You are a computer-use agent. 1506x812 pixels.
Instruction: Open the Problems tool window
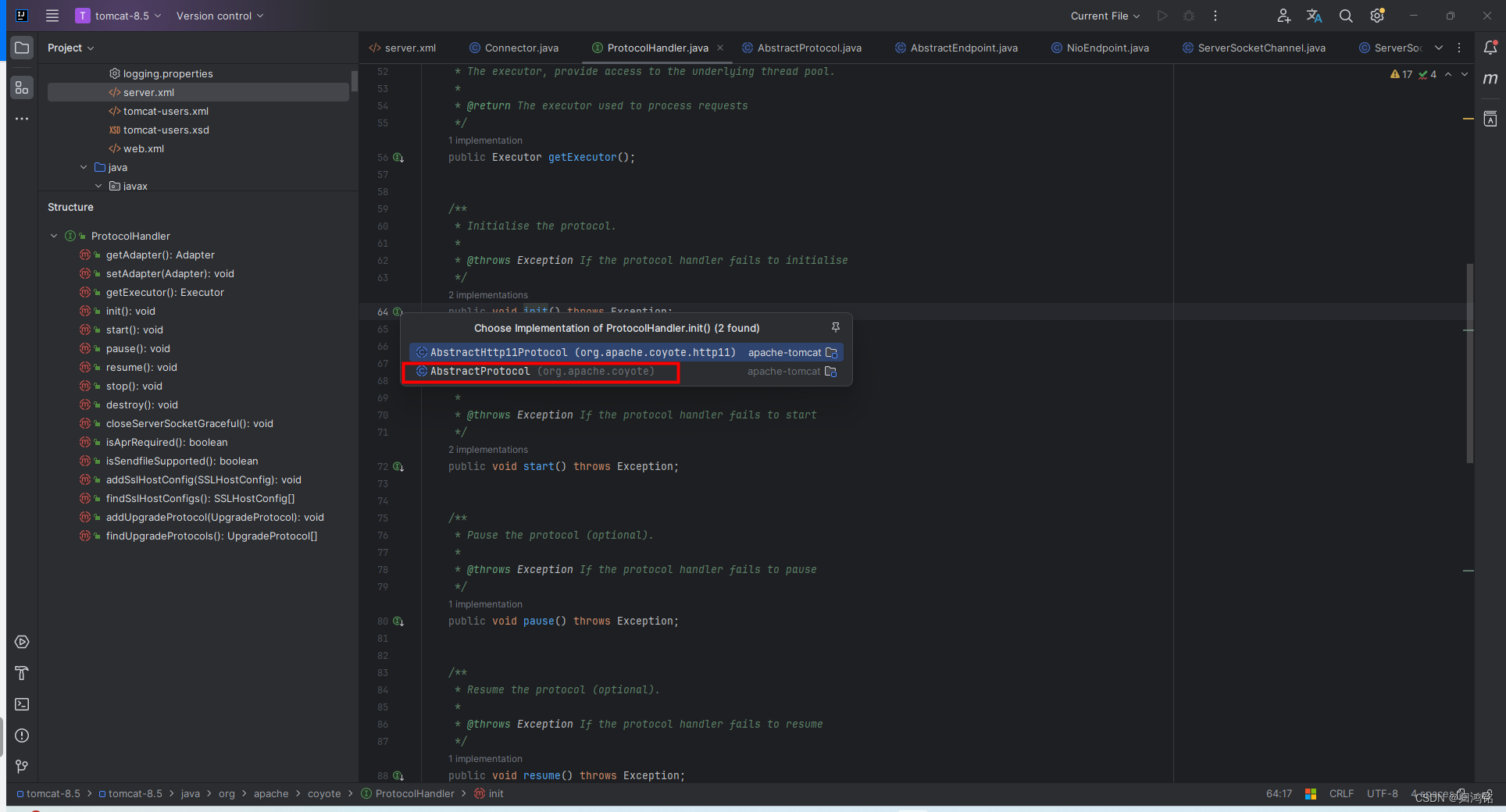coord(22,735)
